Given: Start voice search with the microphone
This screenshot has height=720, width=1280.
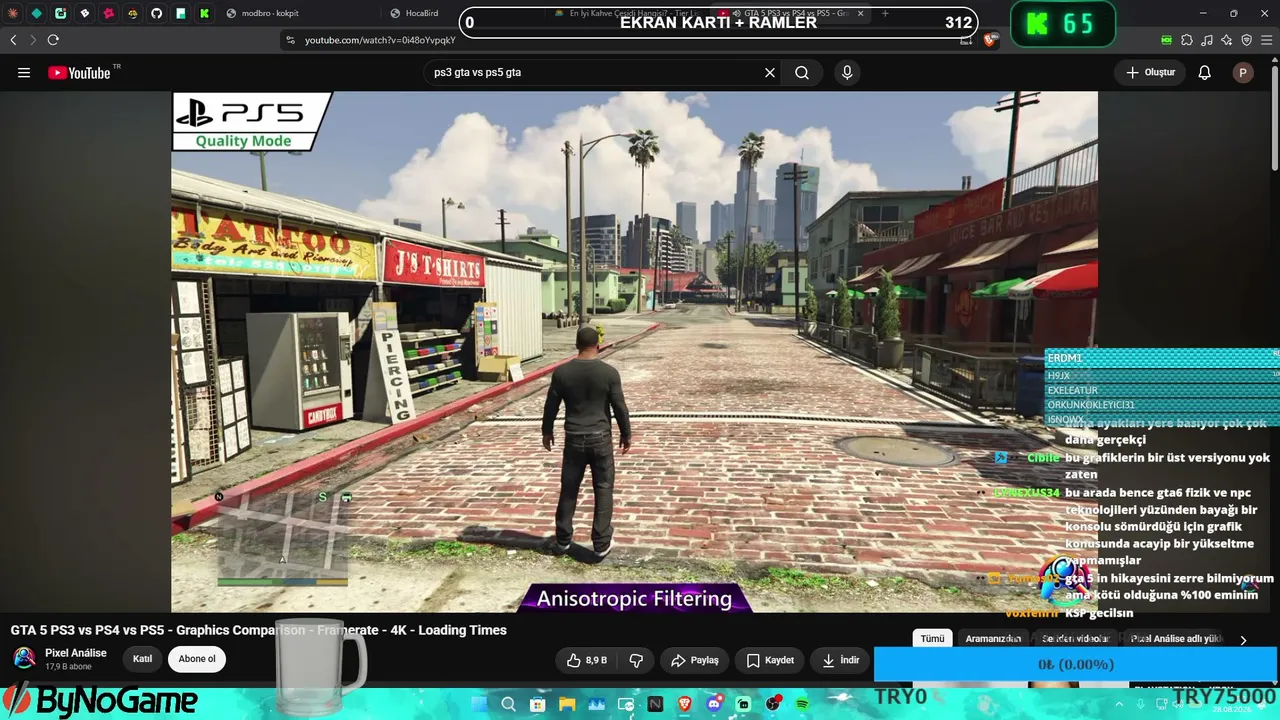Looking at the screenshot, I should pyautogui.click(x=847, y=73).
